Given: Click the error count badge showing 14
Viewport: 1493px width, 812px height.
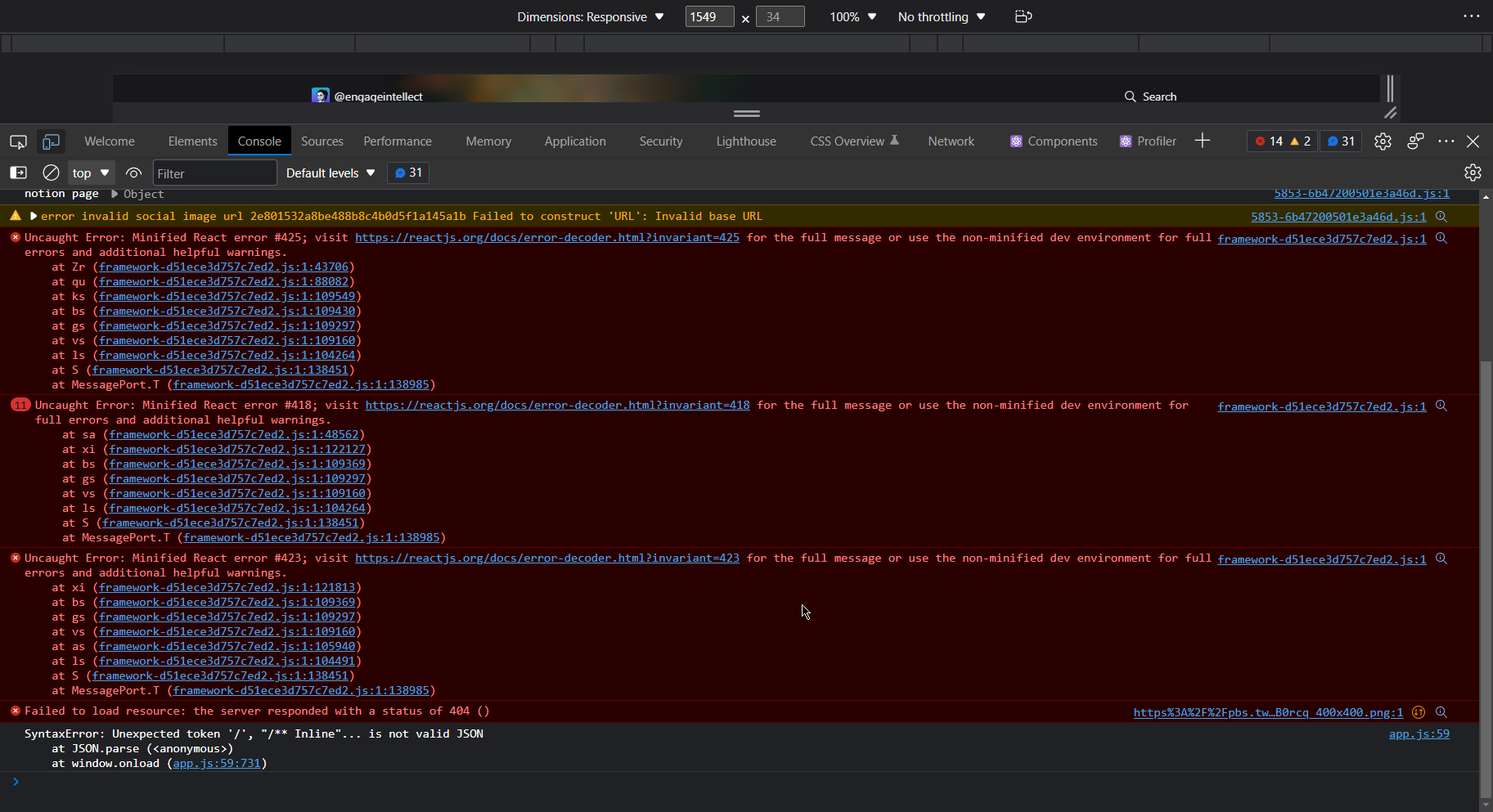Looking at the screenshot, I should pos(1269,141).
